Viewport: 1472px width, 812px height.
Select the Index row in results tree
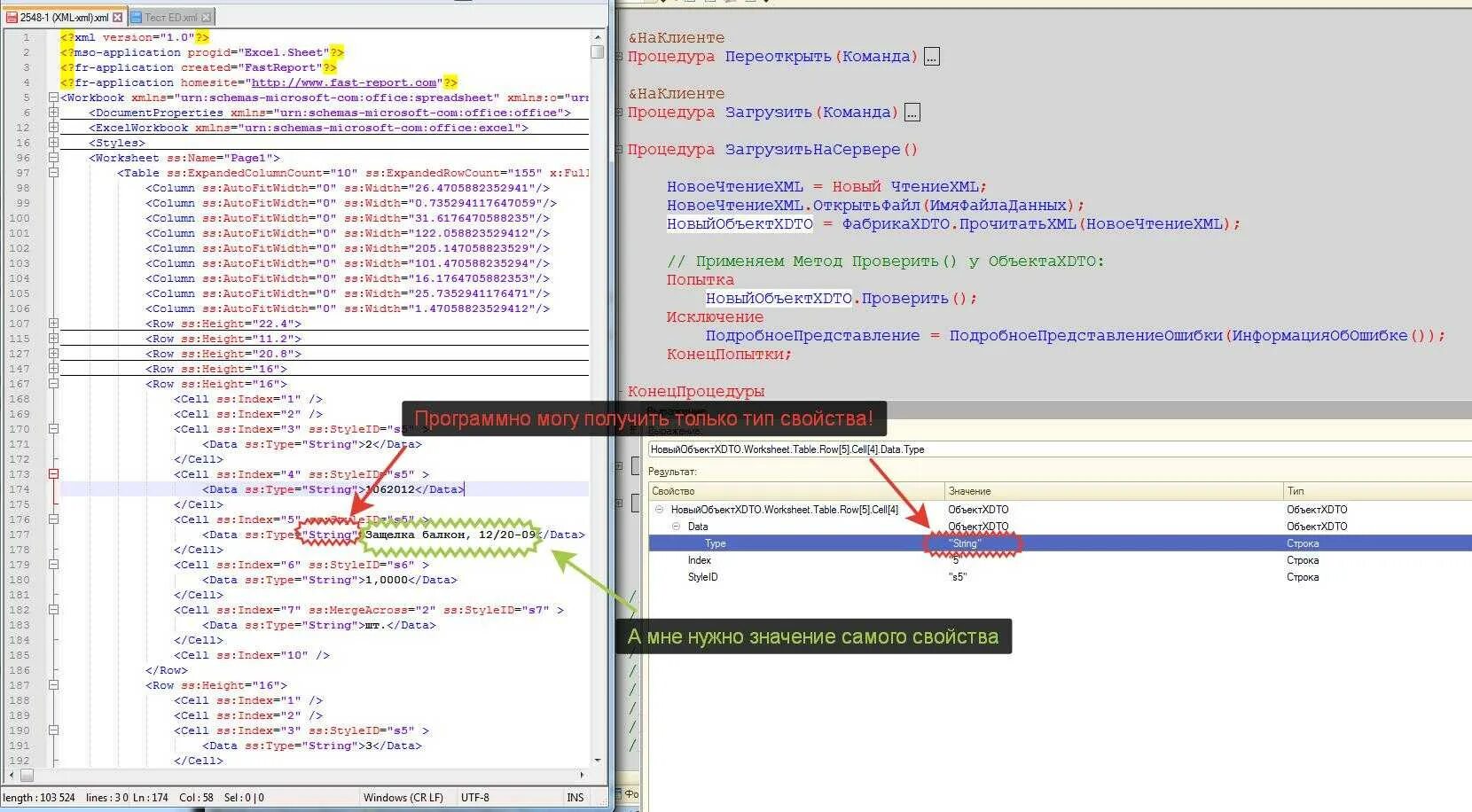1060,560
